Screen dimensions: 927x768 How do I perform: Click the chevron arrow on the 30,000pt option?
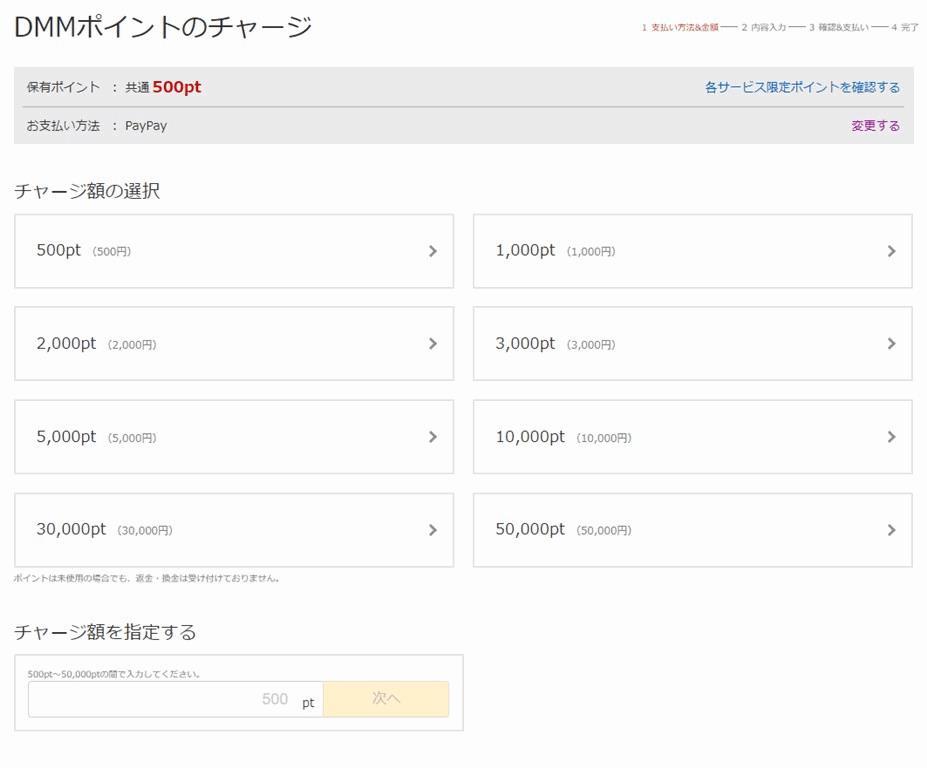click(432, 530)
